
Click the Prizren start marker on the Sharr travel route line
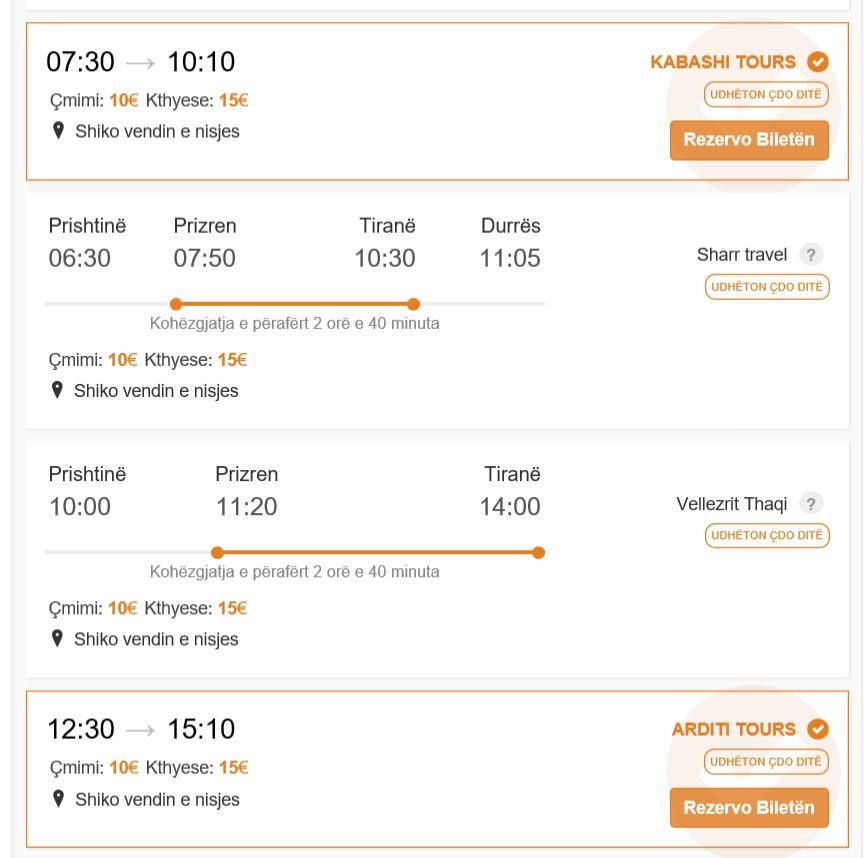click(176, 304)
